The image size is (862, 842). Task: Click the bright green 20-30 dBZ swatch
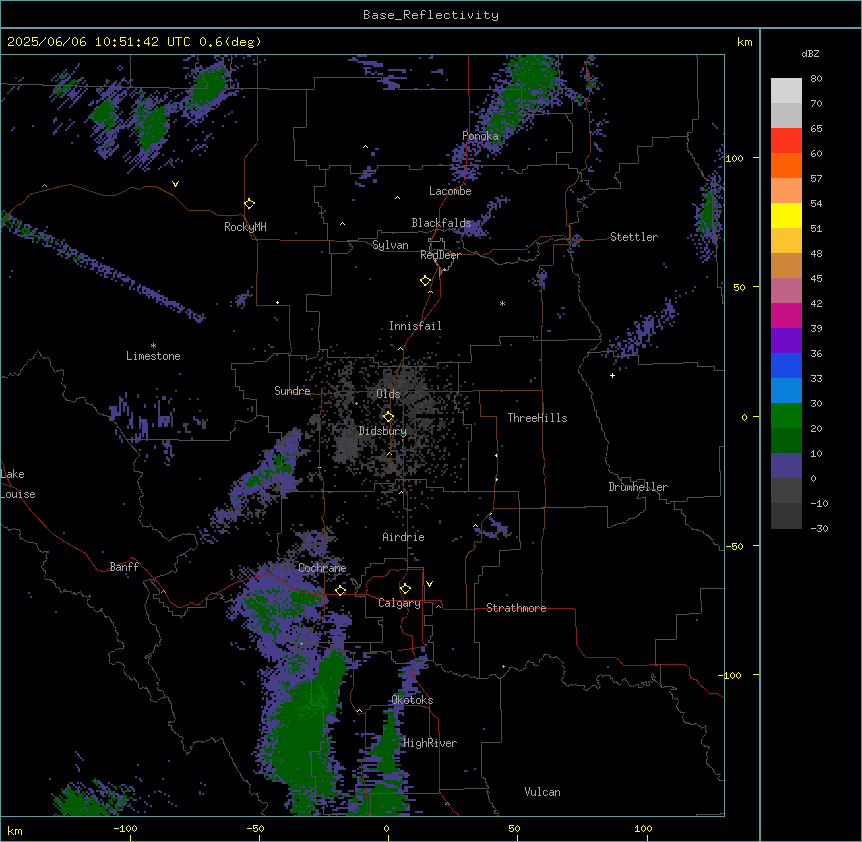[786, 416]
